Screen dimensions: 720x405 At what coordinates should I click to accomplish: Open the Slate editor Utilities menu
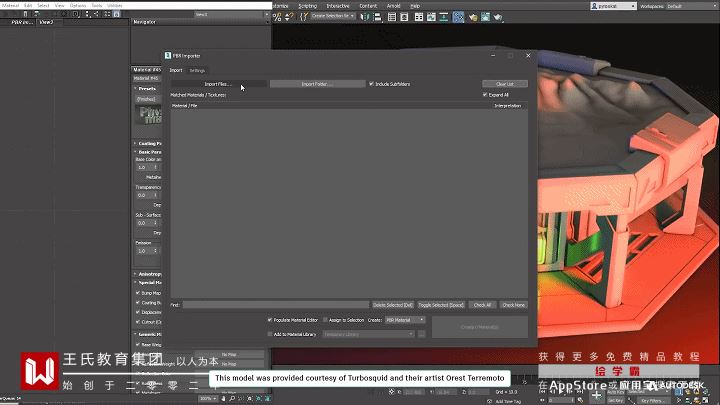[x=115, y=6]
